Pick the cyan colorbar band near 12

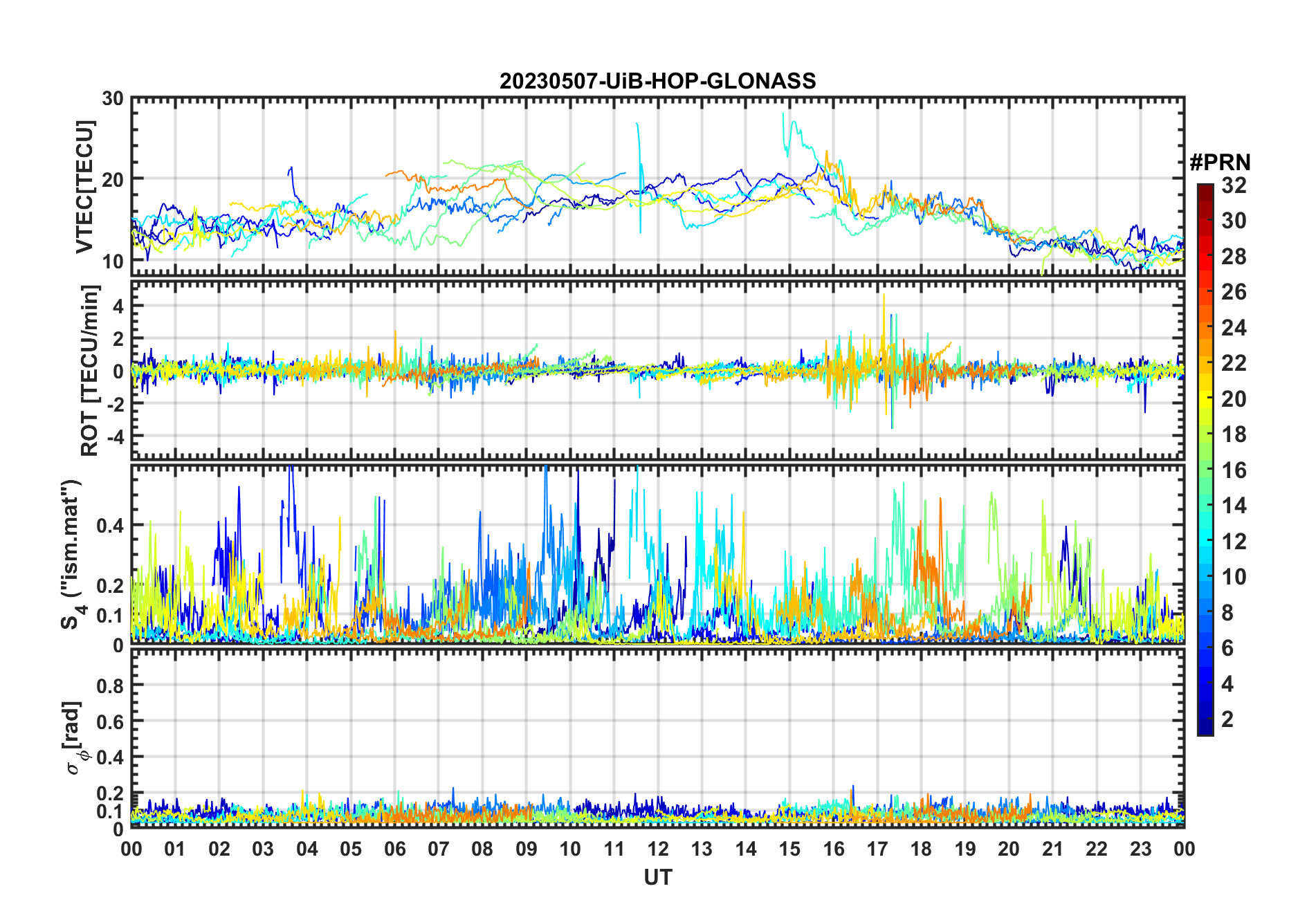coord(1205,542)
